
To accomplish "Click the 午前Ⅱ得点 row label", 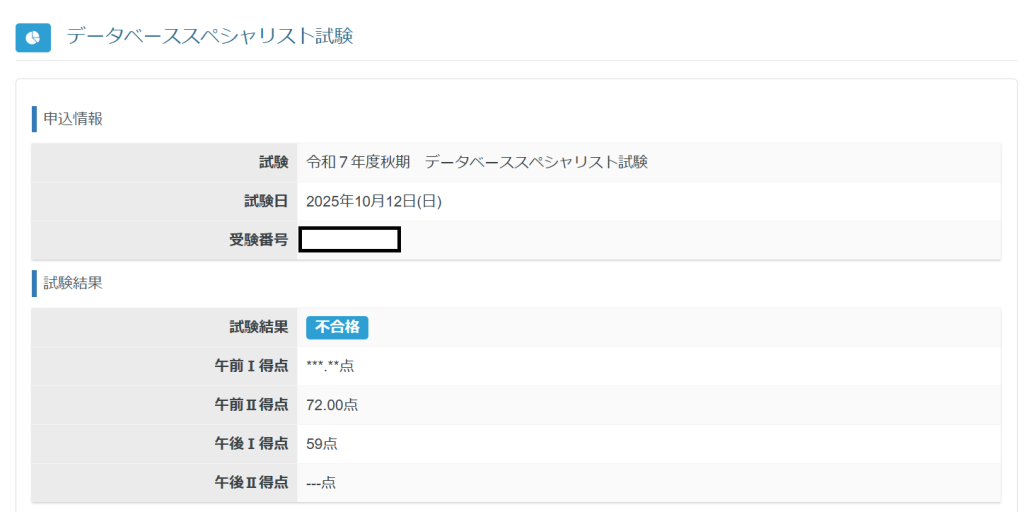I will 252,405.
